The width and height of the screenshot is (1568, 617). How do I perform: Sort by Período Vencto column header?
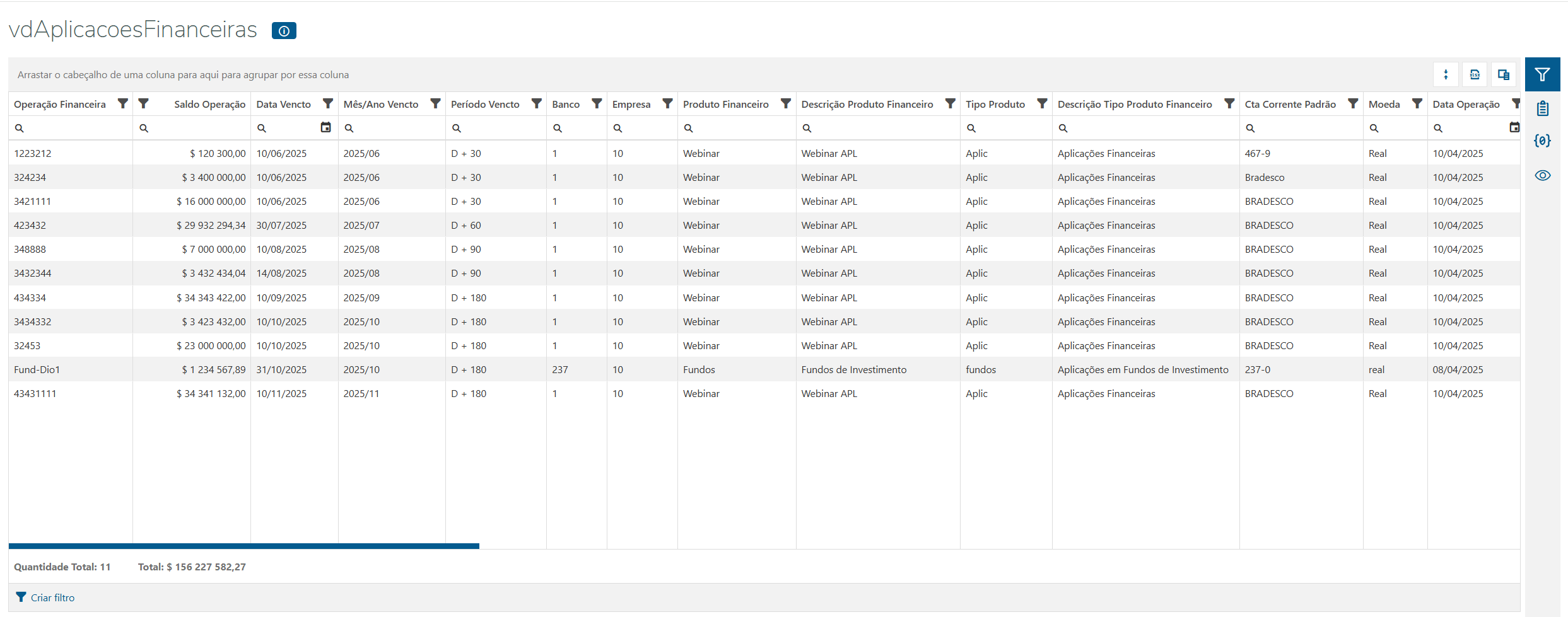(x=485, y=105)
